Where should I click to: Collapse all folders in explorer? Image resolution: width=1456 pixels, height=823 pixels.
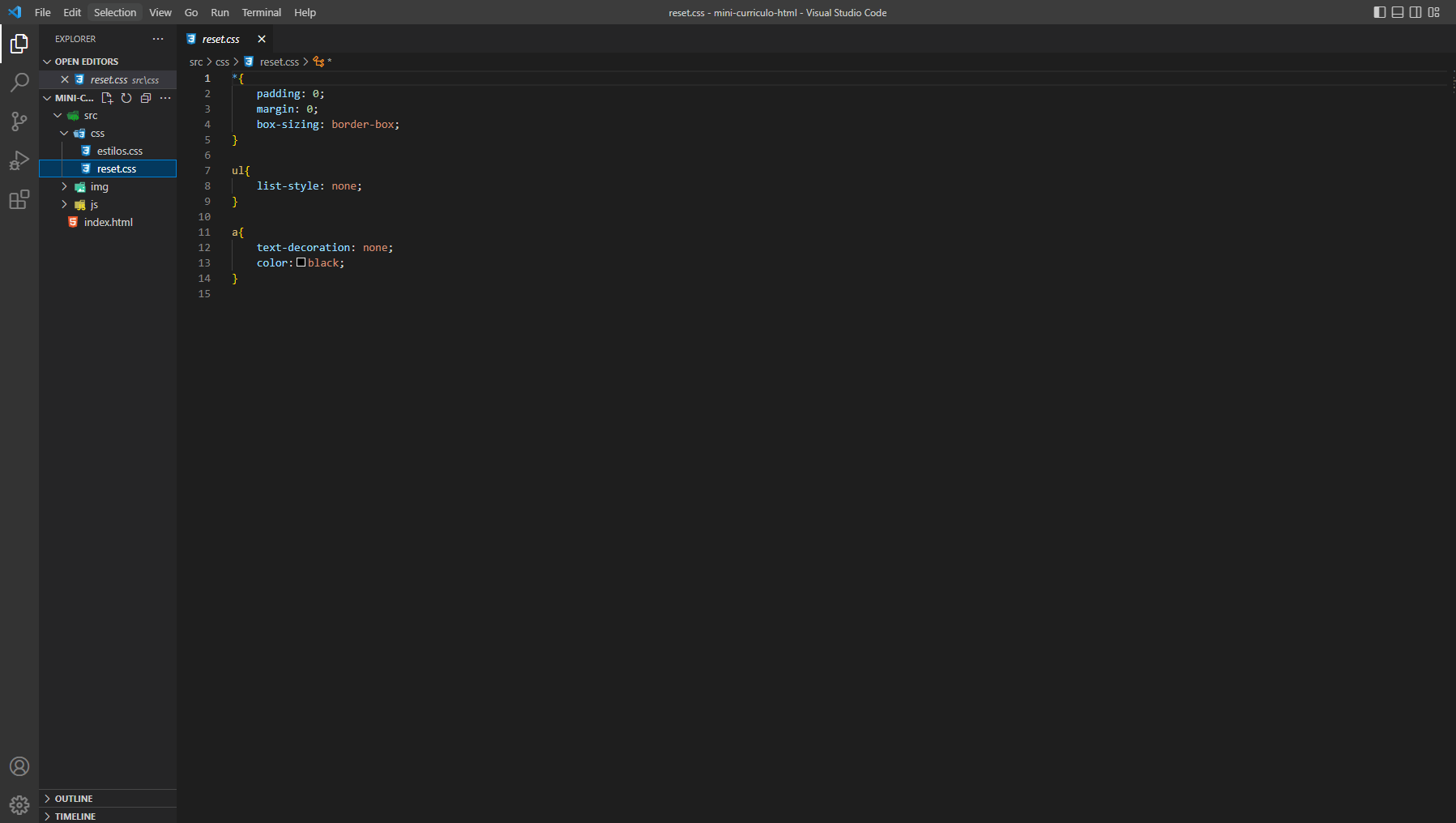[146, 98]
